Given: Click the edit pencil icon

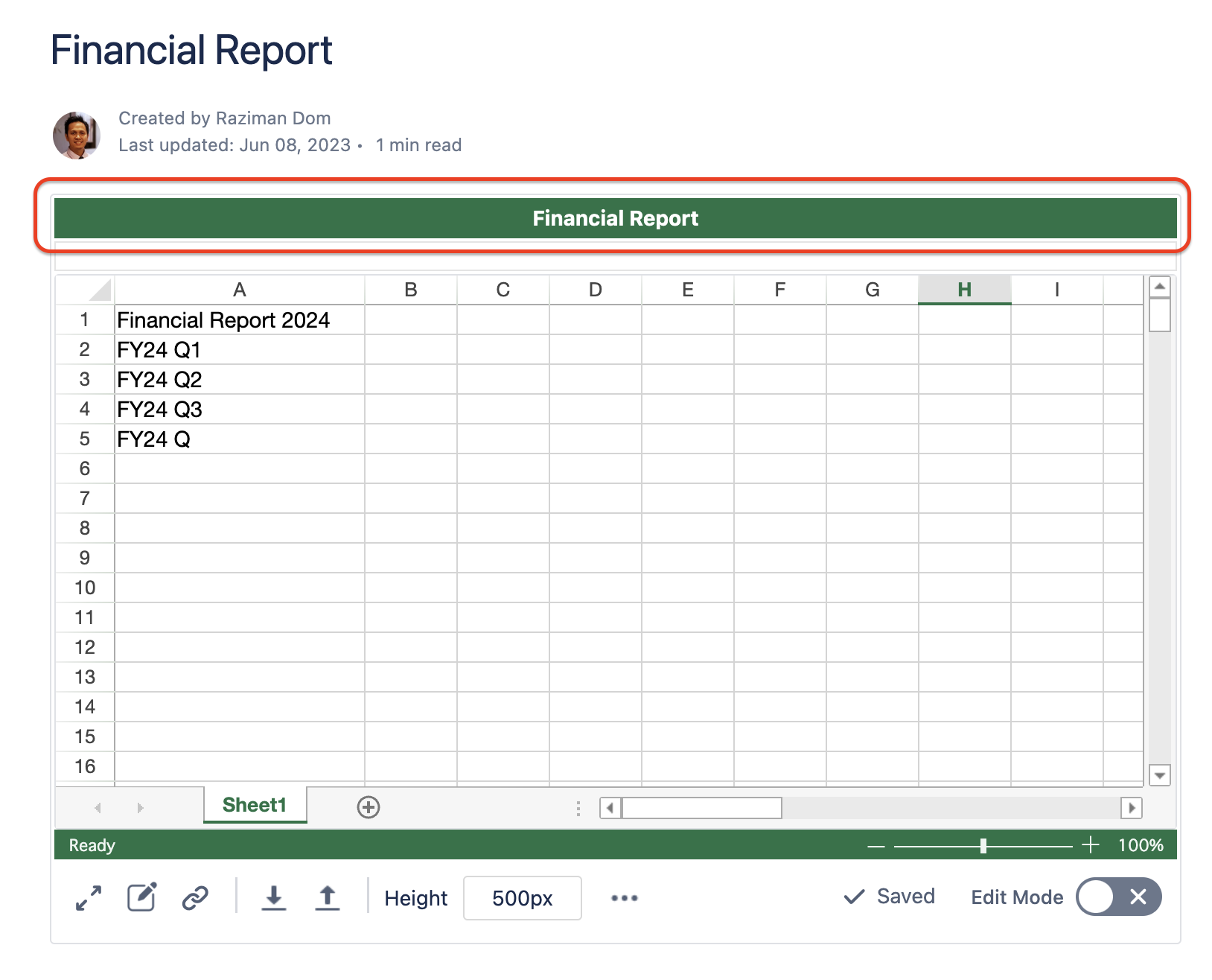Looking at the screenshot, I should pyautogui.click(x=141, y=897).
